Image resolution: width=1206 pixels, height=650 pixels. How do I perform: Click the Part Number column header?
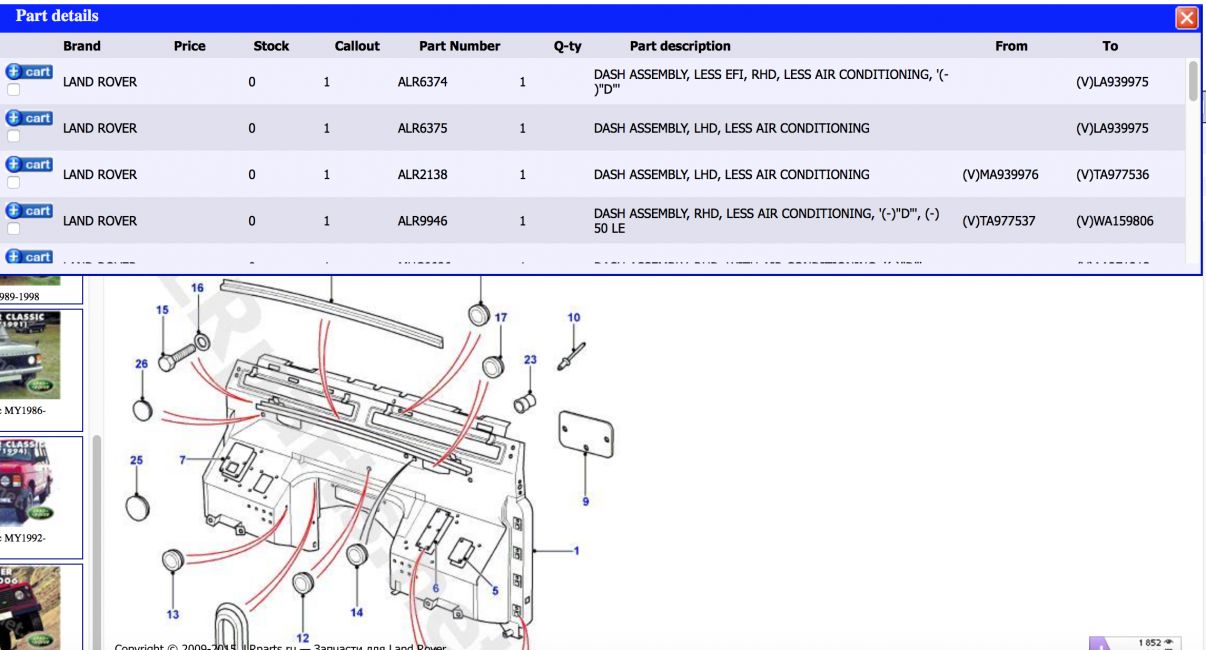pos(460,46)
